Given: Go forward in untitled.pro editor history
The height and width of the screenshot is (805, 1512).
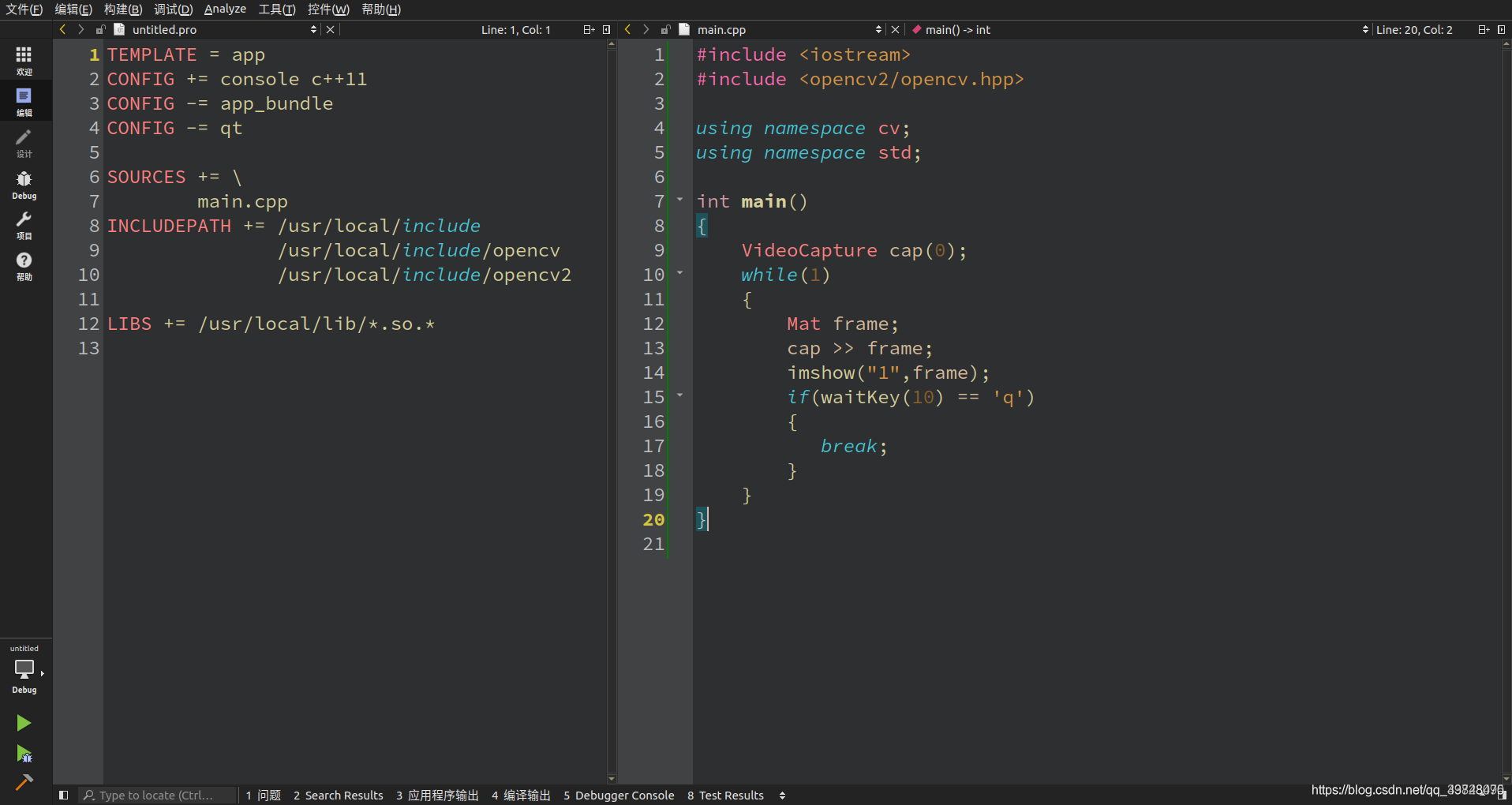Looking at the screenshot, I should click(80, 29).
